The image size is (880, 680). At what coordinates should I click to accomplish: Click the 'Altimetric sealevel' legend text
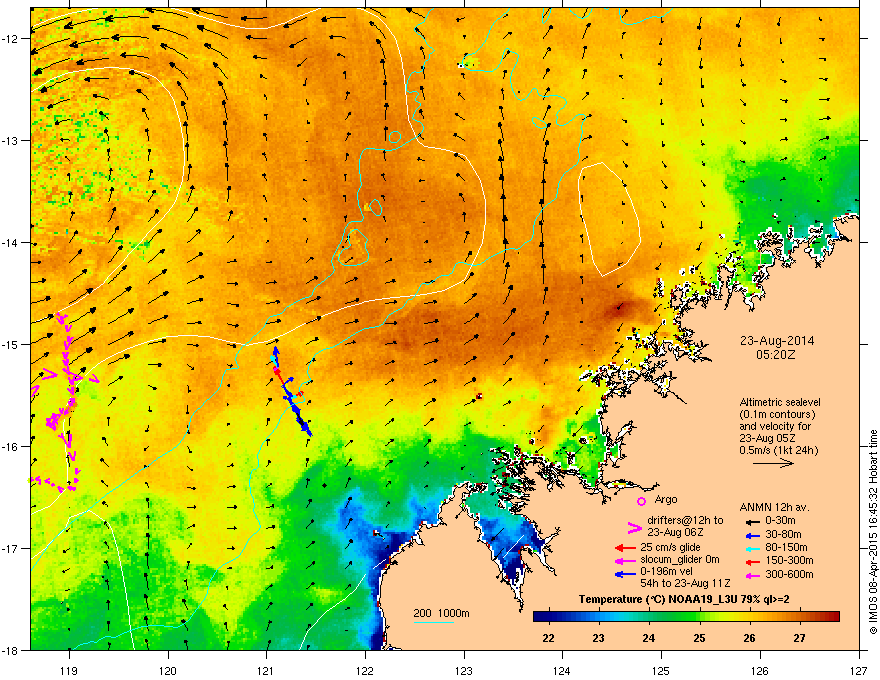click(x=780, y=402)
